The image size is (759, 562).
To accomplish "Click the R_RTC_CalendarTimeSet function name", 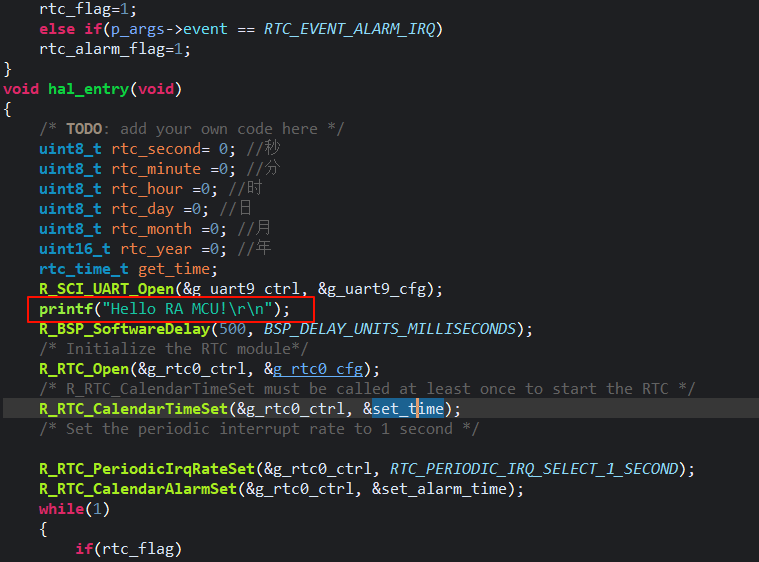I will coord(134,409).
